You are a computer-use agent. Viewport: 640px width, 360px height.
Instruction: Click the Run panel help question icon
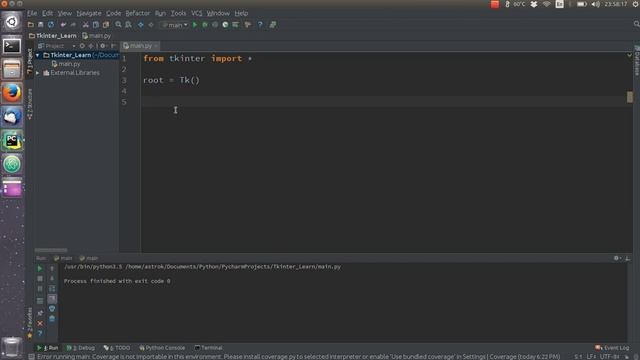40,333
